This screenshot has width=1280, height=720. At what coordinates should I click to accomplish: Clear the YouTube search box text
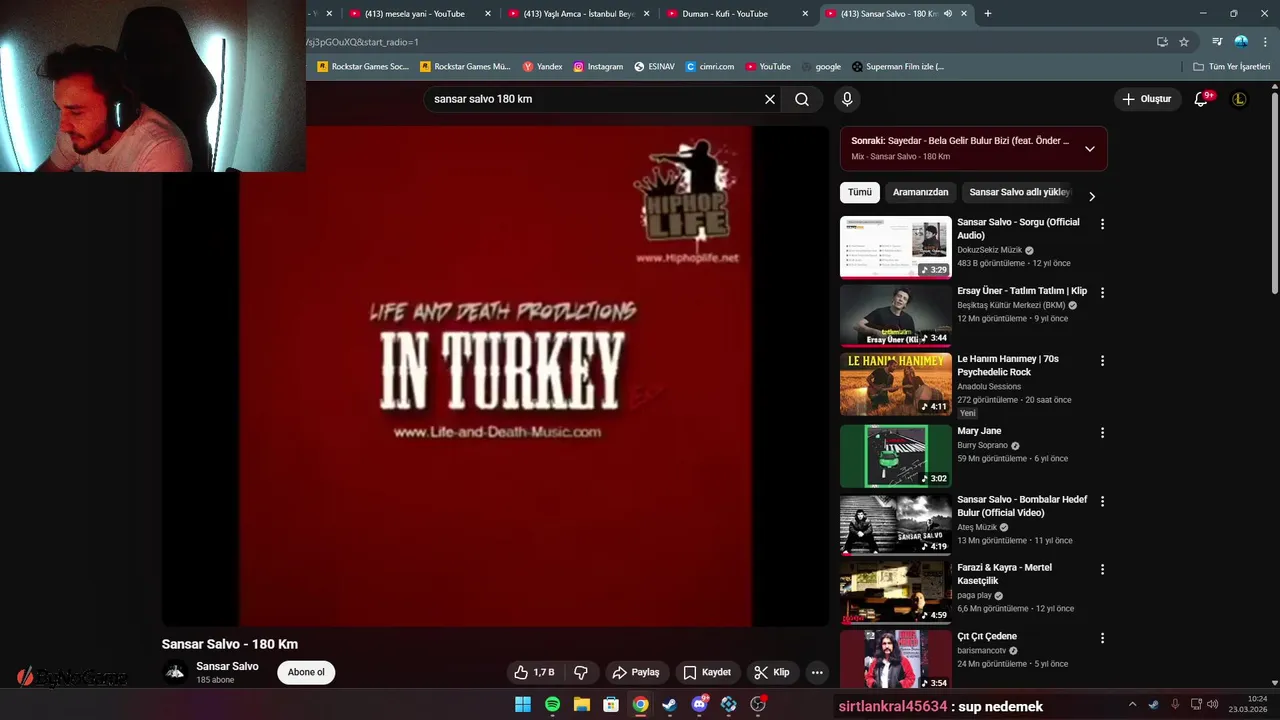click(770, 99)
